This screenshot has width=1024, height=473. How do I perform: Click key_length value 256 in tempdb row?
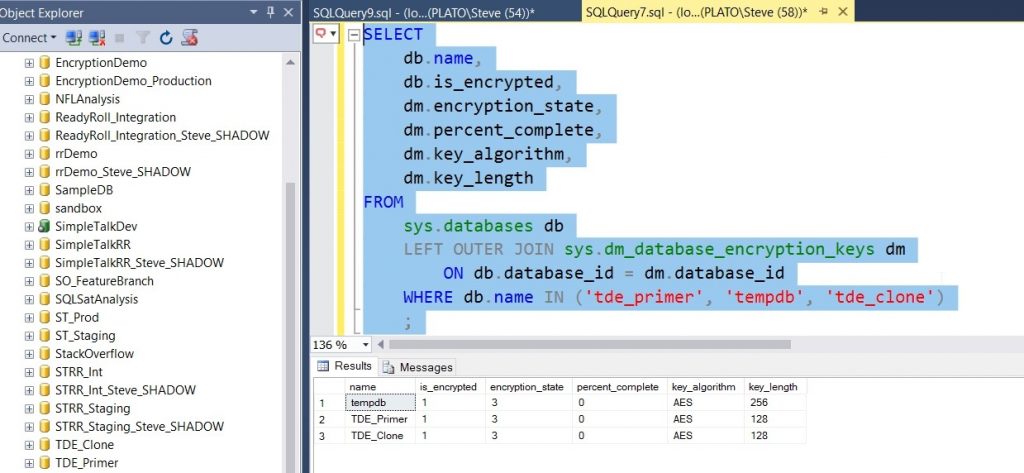point(775,402)
